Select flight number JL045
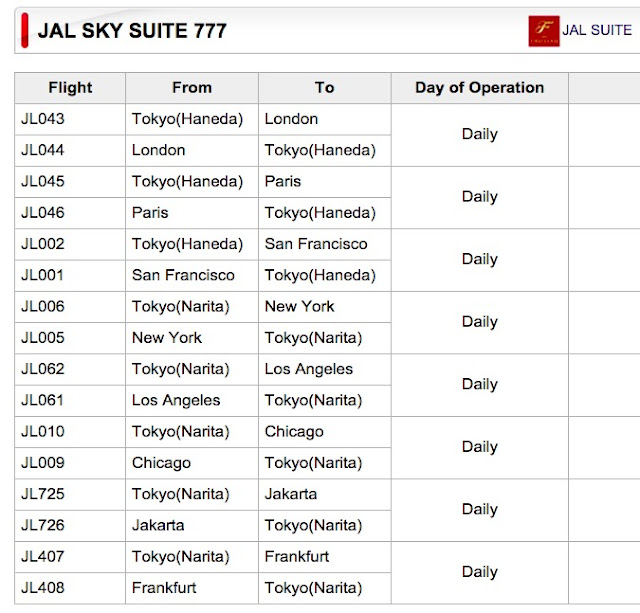Viewport: 640px width, 613px height. pos(43,181)
